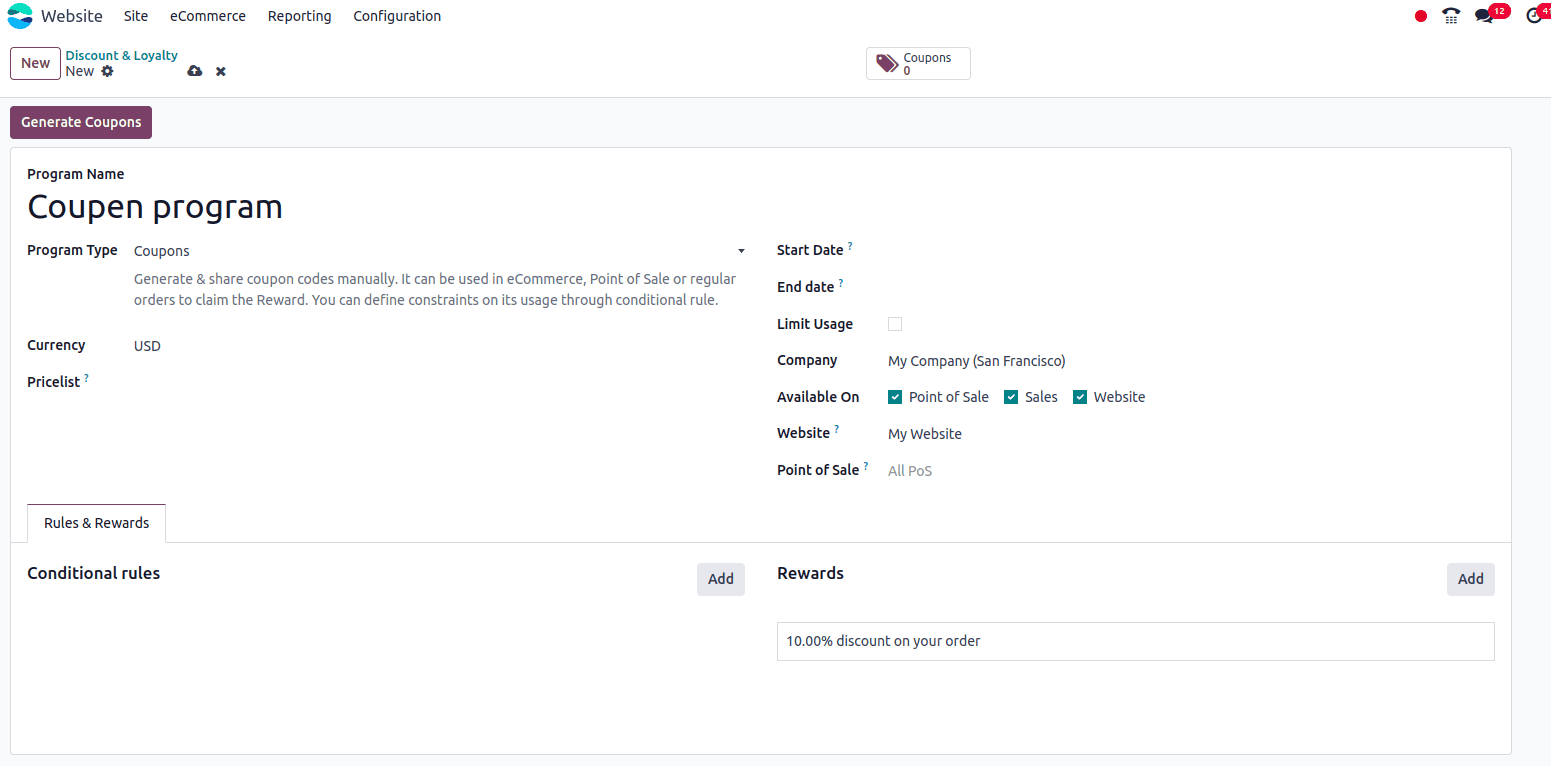Screen dimensions: 1551x766
Task: Open the phone dialer icon in the top bar
Action: coord(1451,16)
